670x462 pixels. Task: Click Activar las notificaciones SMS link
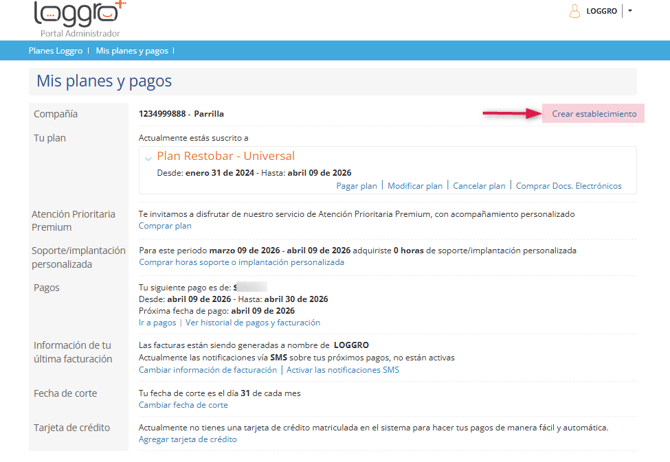343,370
